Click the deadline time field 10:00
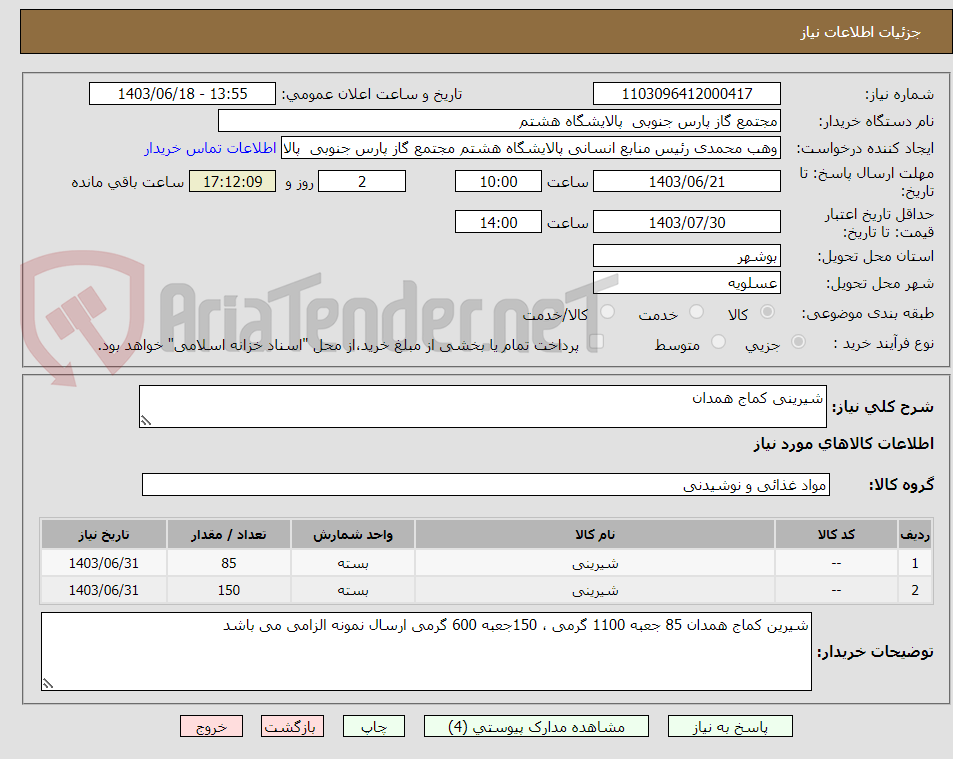 498,181
